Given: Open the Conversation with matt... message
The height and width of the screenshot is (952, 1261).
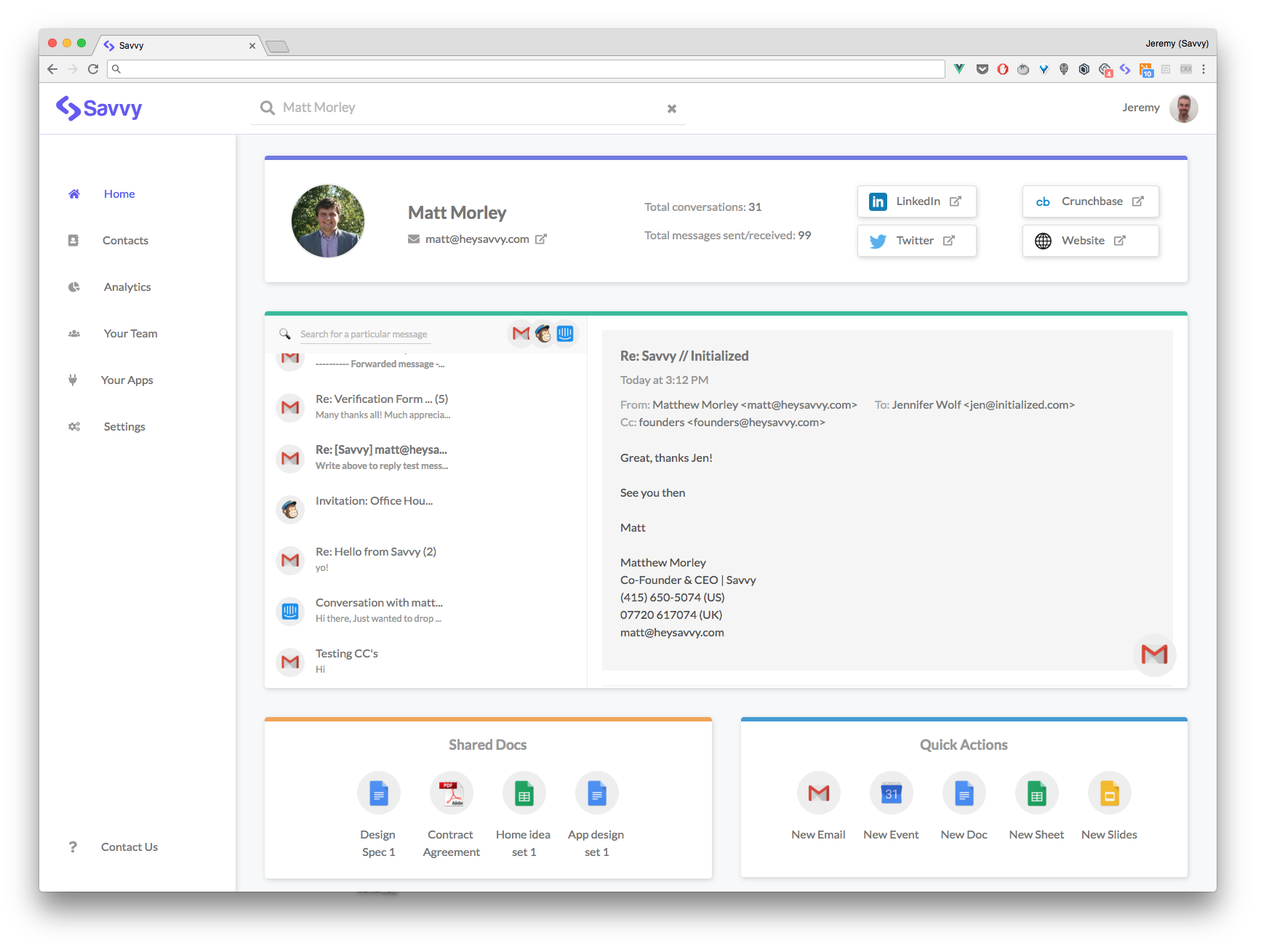Looking at the screenshot, I should click(x=426, y=611).
